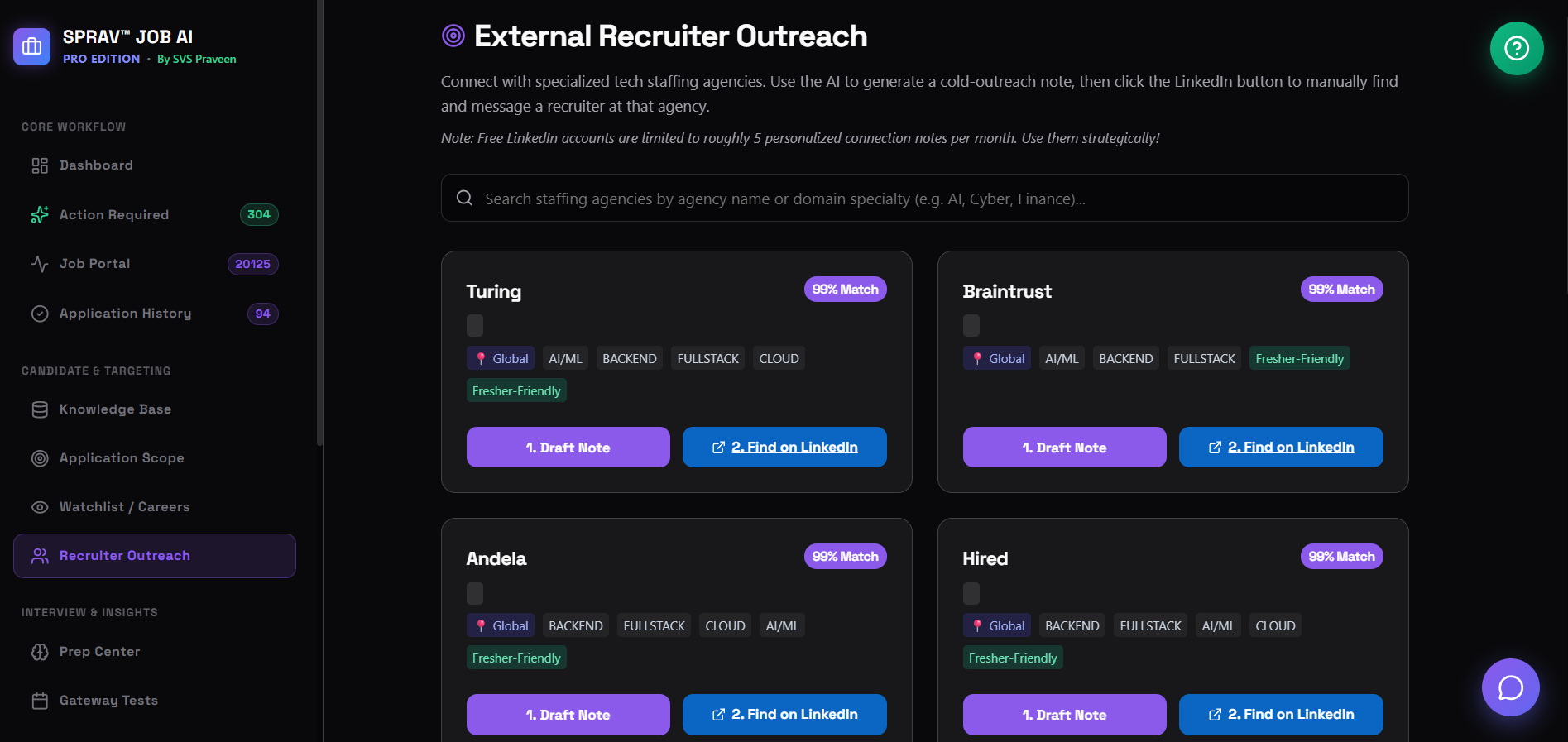This screenshot has width=1568, height=742.
Task: Open Gateway Tests page
Action: tap(155, 701)
